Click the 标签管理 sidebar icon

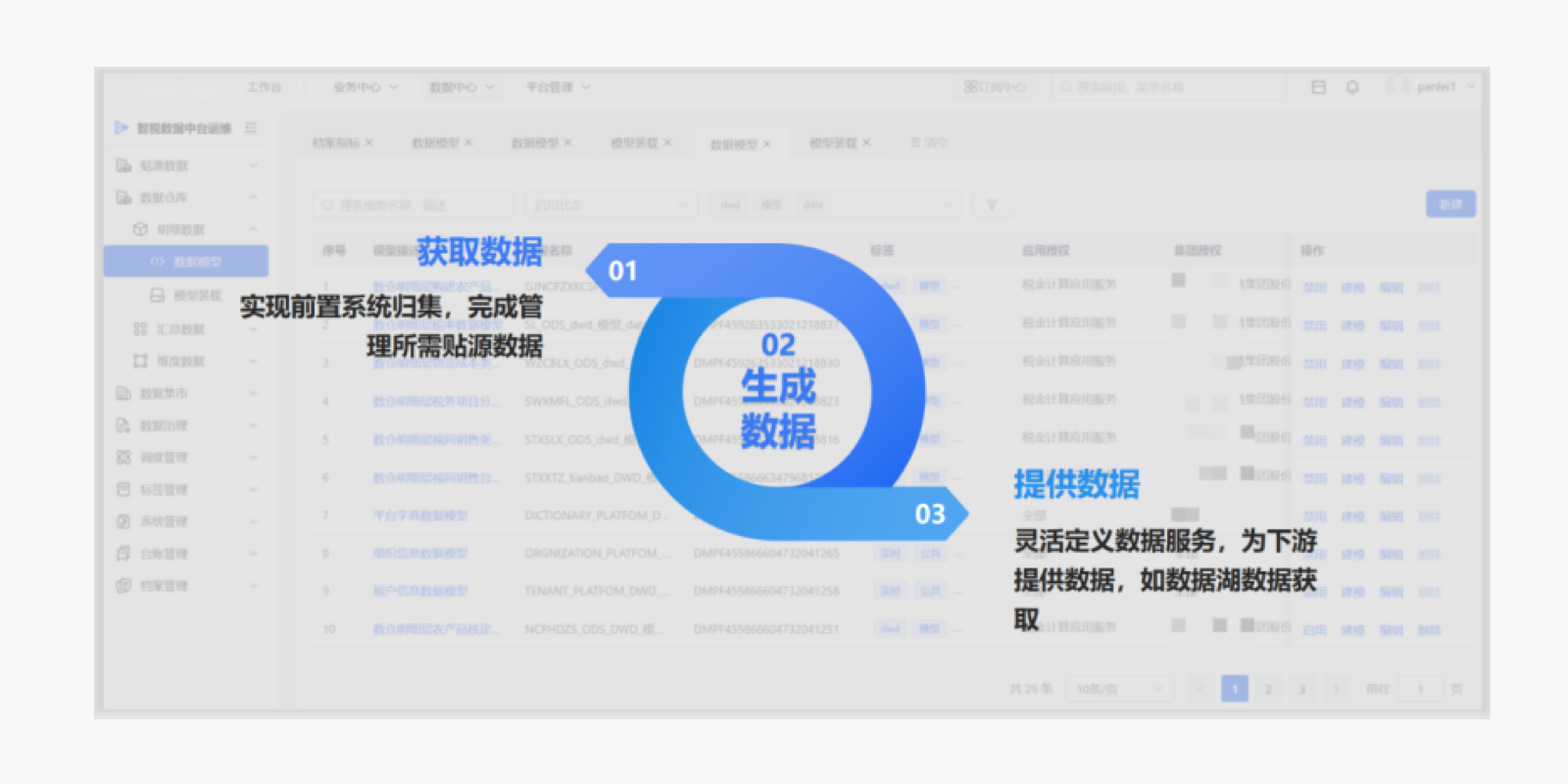tap(123, 489)
